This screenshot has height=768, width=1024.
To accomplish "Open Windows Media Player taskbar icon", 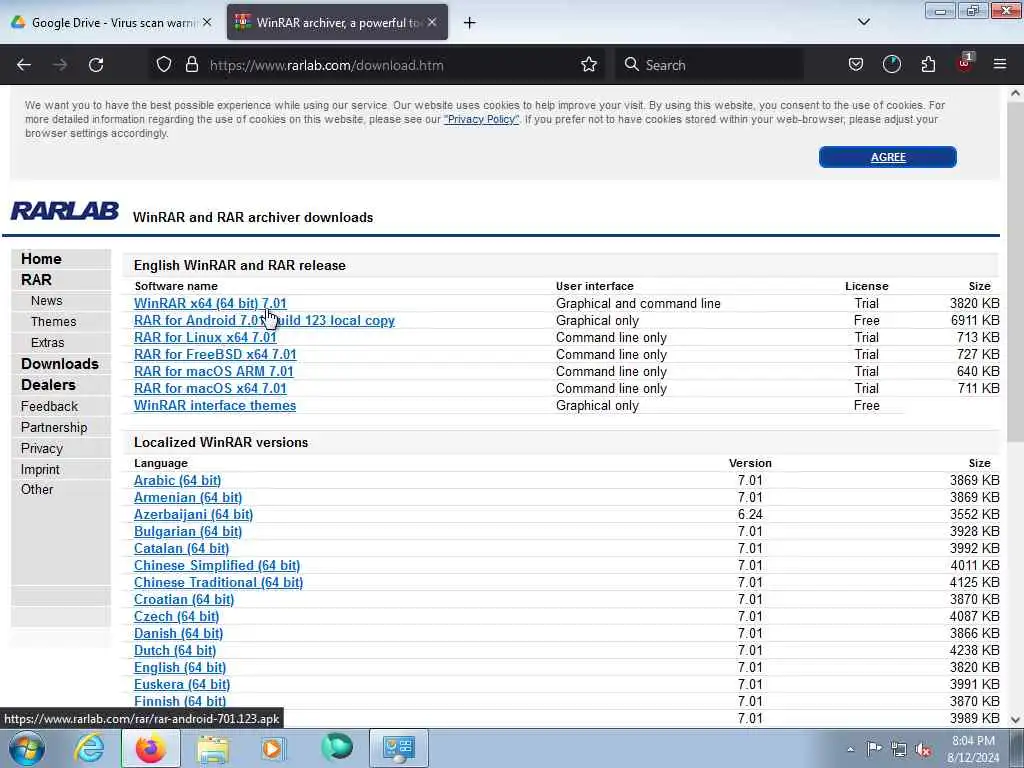I will point(274,748).
